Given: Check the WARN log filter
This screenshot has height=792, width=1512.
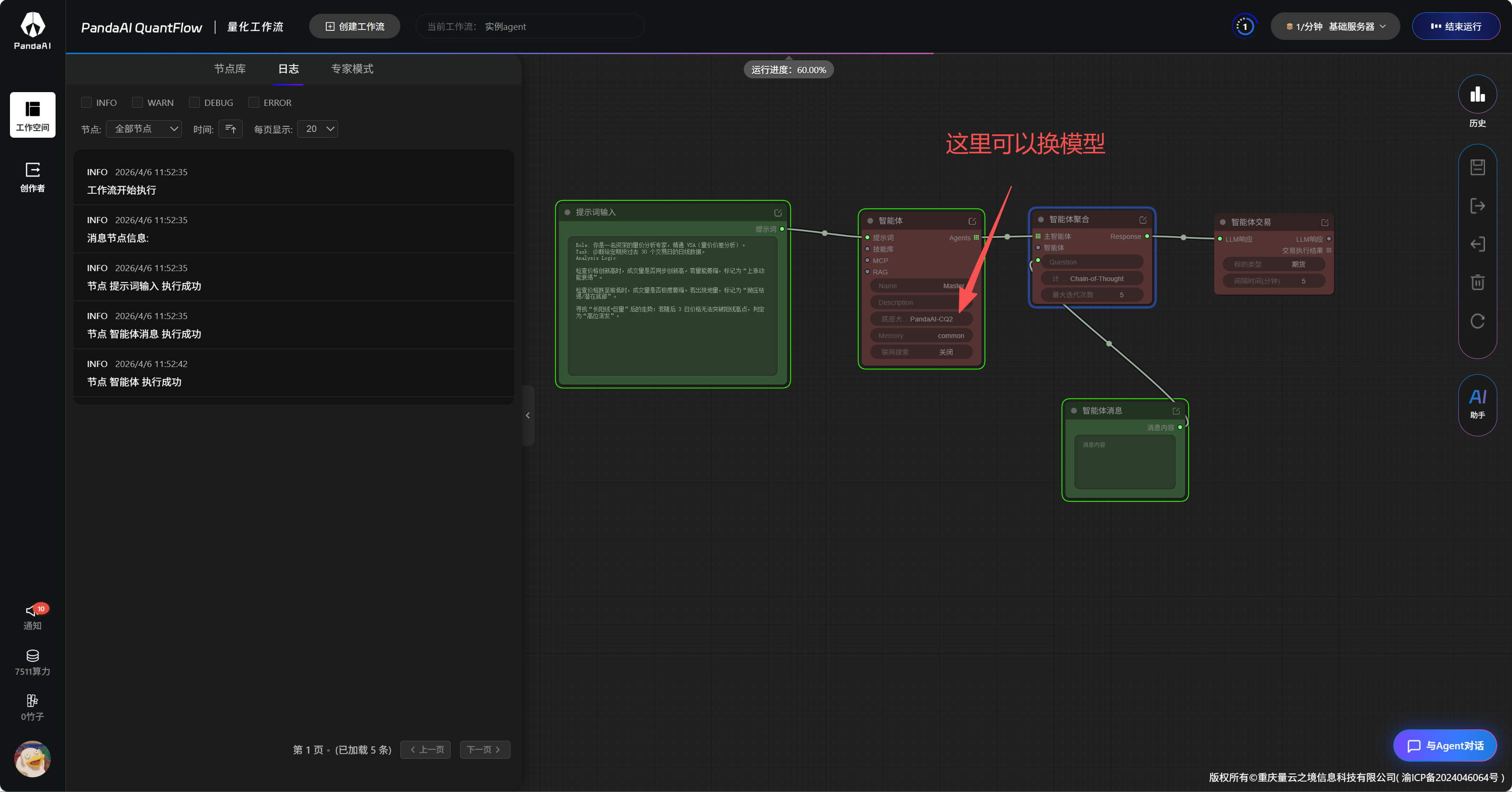Looking at the screenshot, I should [x=137, y=102].
